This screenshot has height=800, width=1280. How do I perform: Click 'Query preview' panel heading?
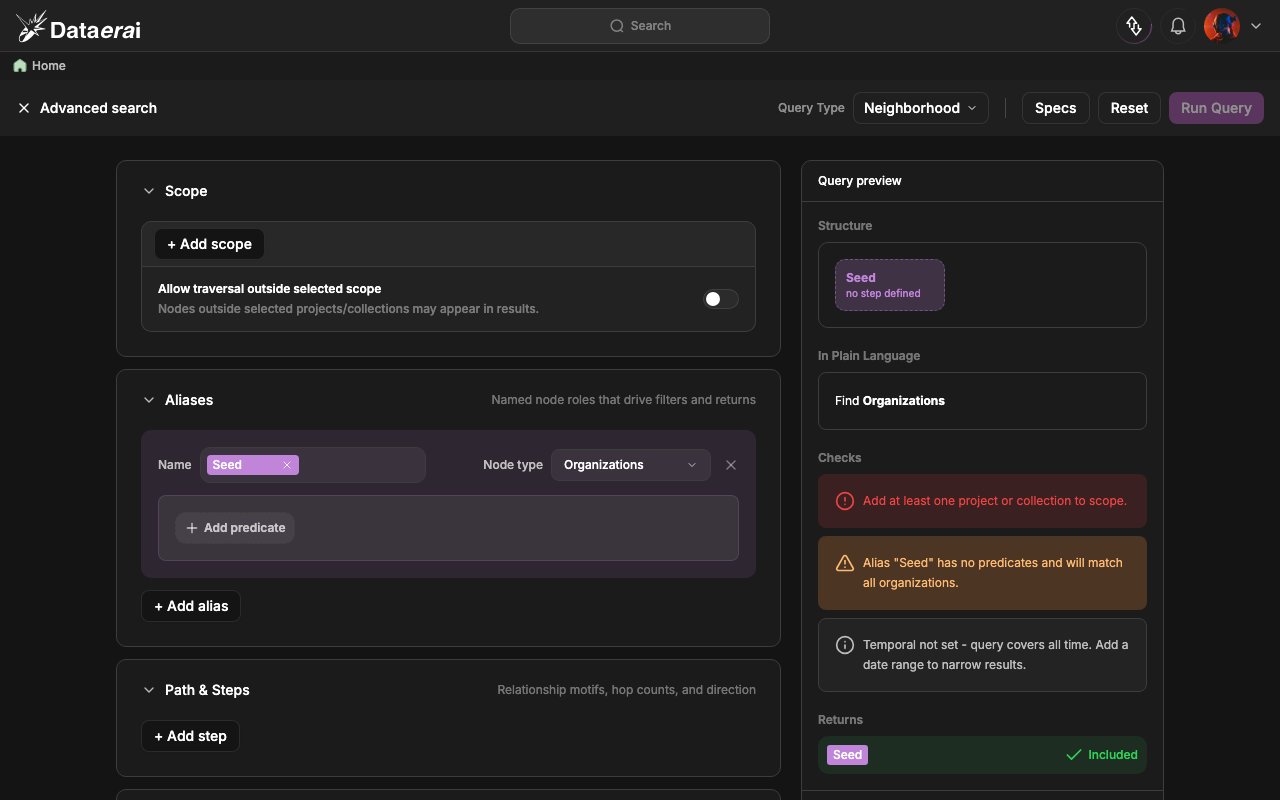860,181
